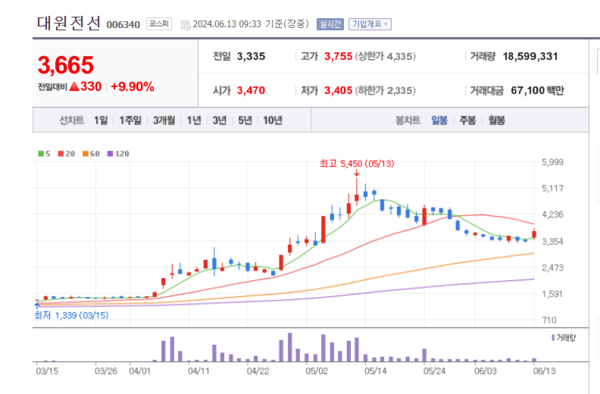600x394 pixels.
Task: Click the 거래량 value 18,599,331
Action: pyautogui.click(x=530, y=56)
